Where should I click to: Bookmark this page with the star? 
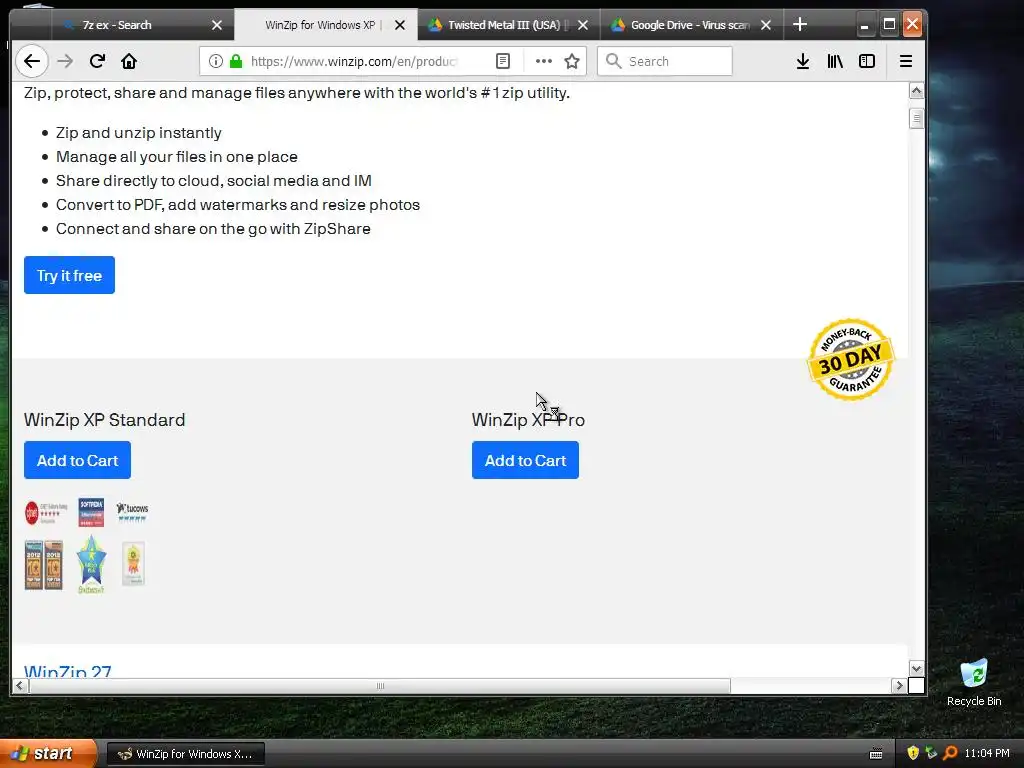pos(572,61)
